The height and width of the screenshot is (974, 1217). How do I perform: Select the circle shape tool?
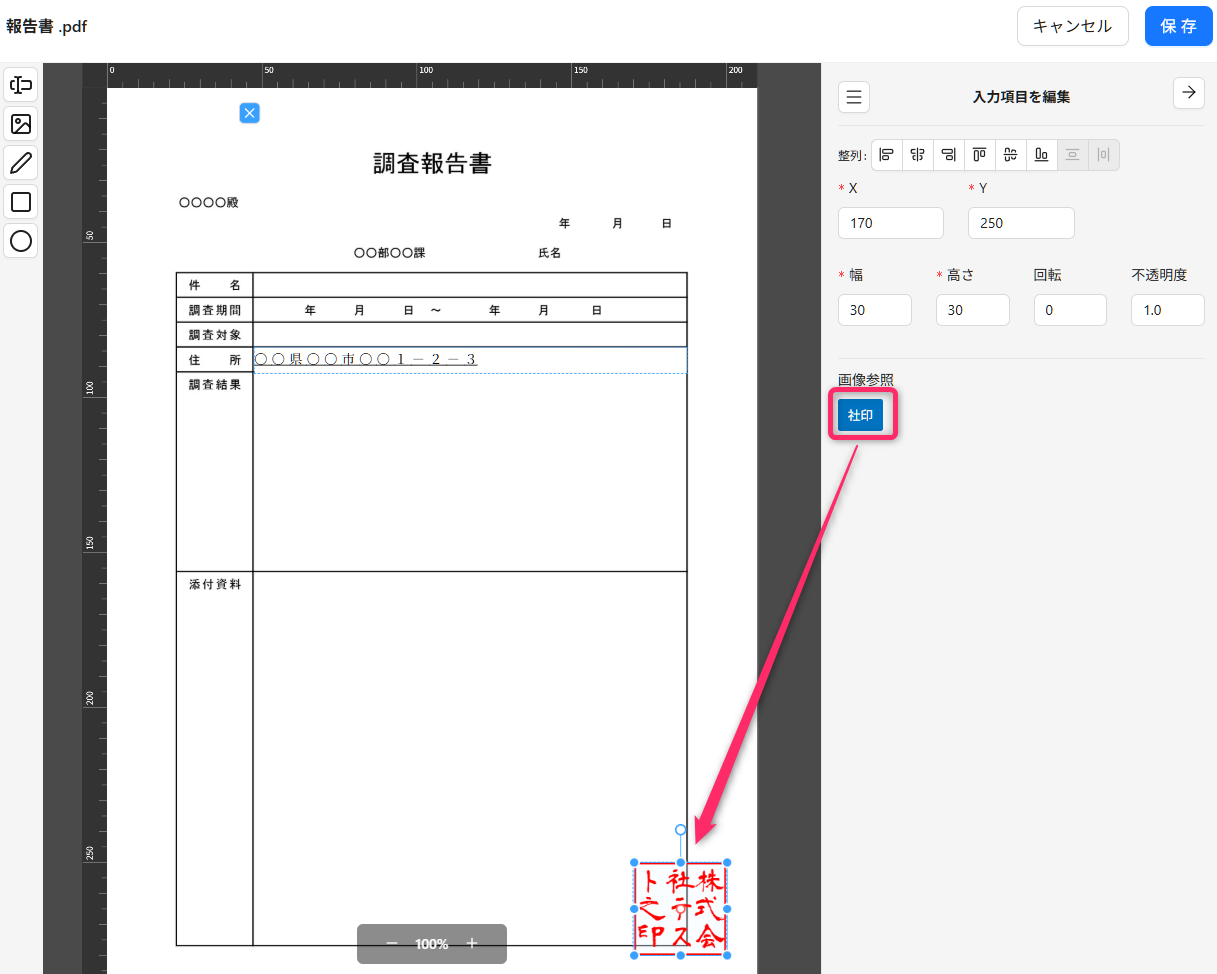pos(21,241)
